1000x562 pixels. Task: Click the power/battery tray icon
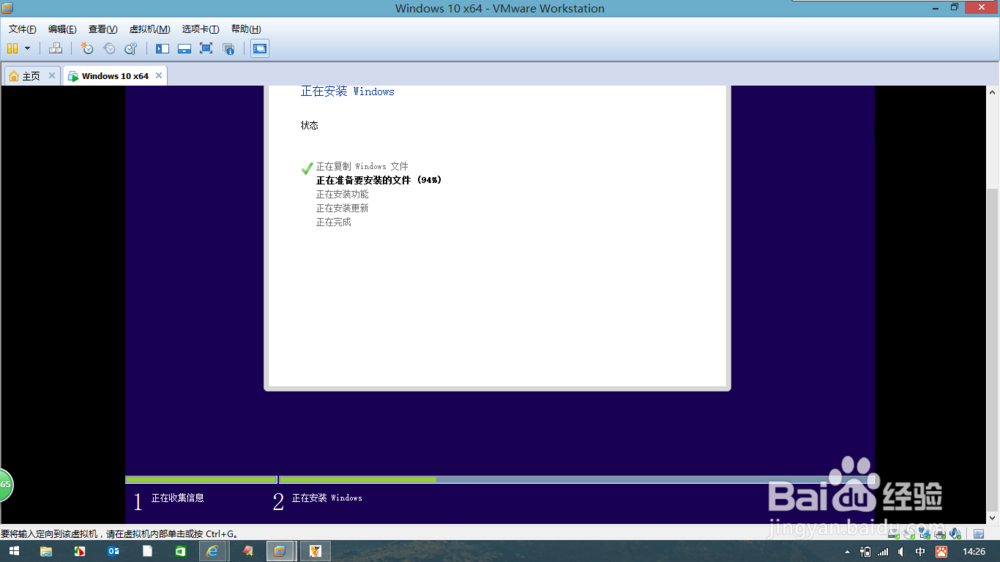(865, 552)
